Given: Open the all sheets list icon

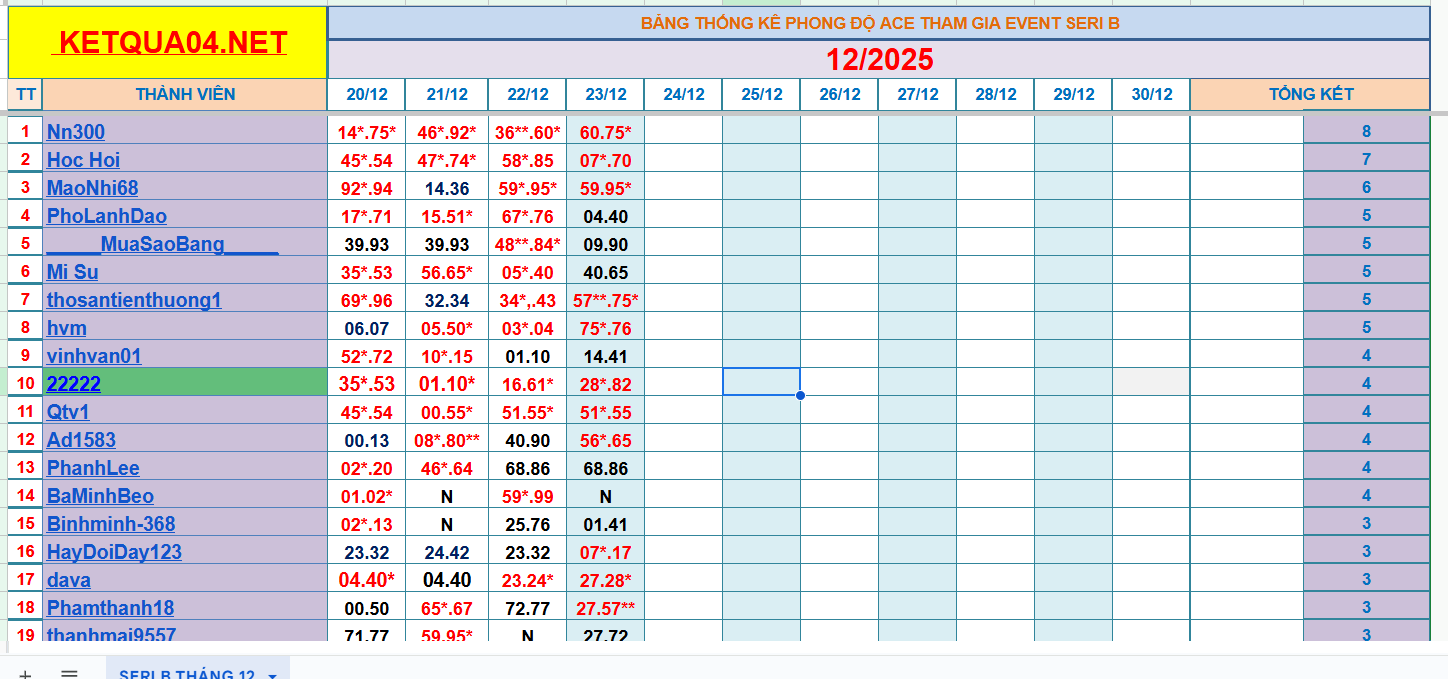Looking at the screenshot, I should coord(69,674).
